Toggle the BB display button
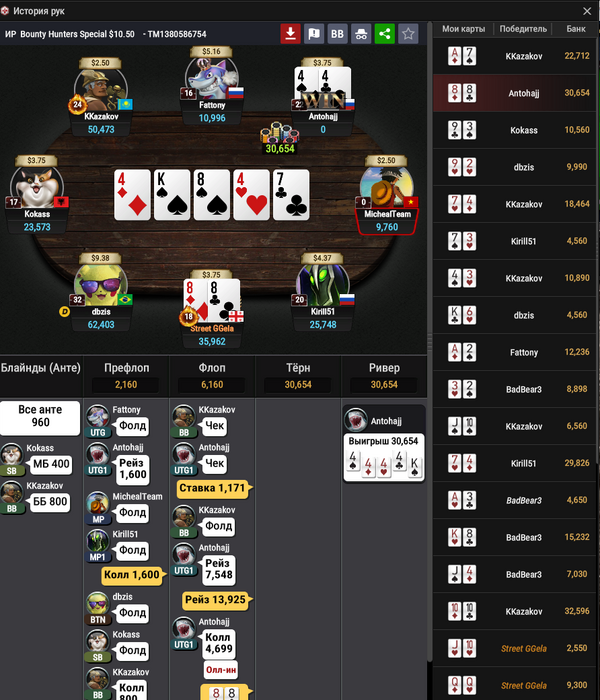The width and height of the screenshot is (600, 700). [x=338, y=33]
